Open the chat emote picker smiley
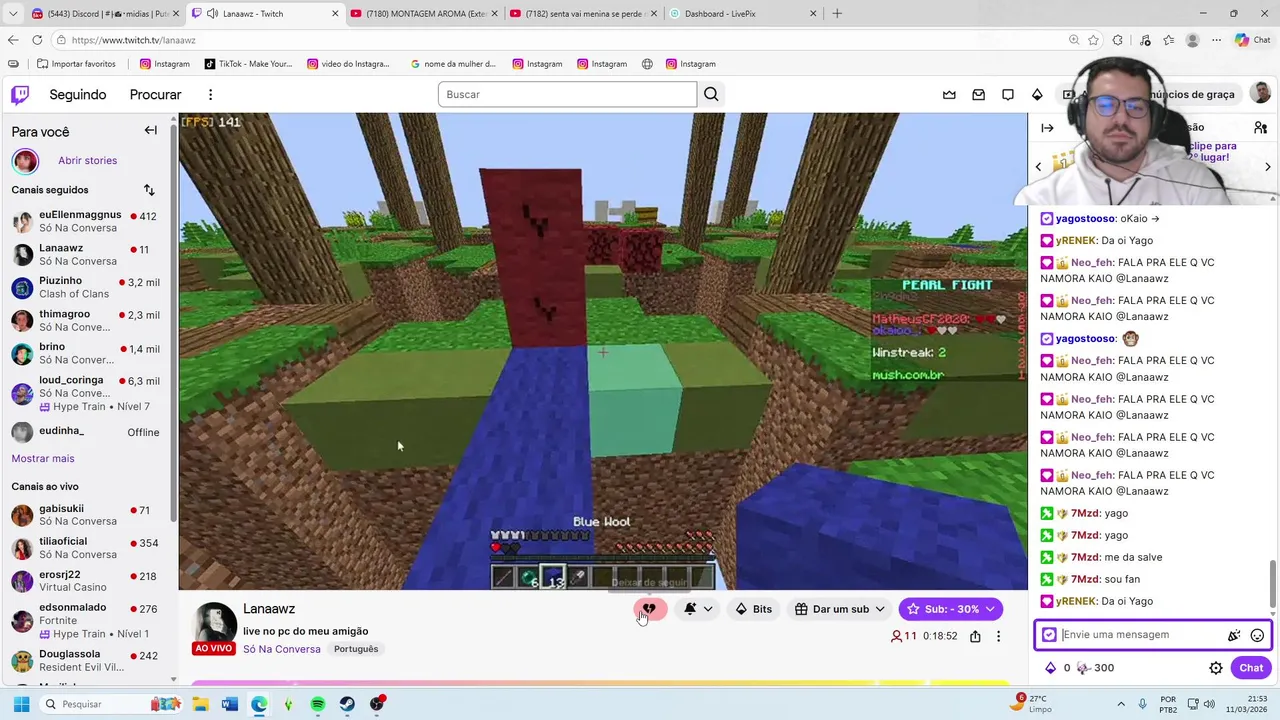This screenshot has height=720, width=1280. pos(1257,635)
